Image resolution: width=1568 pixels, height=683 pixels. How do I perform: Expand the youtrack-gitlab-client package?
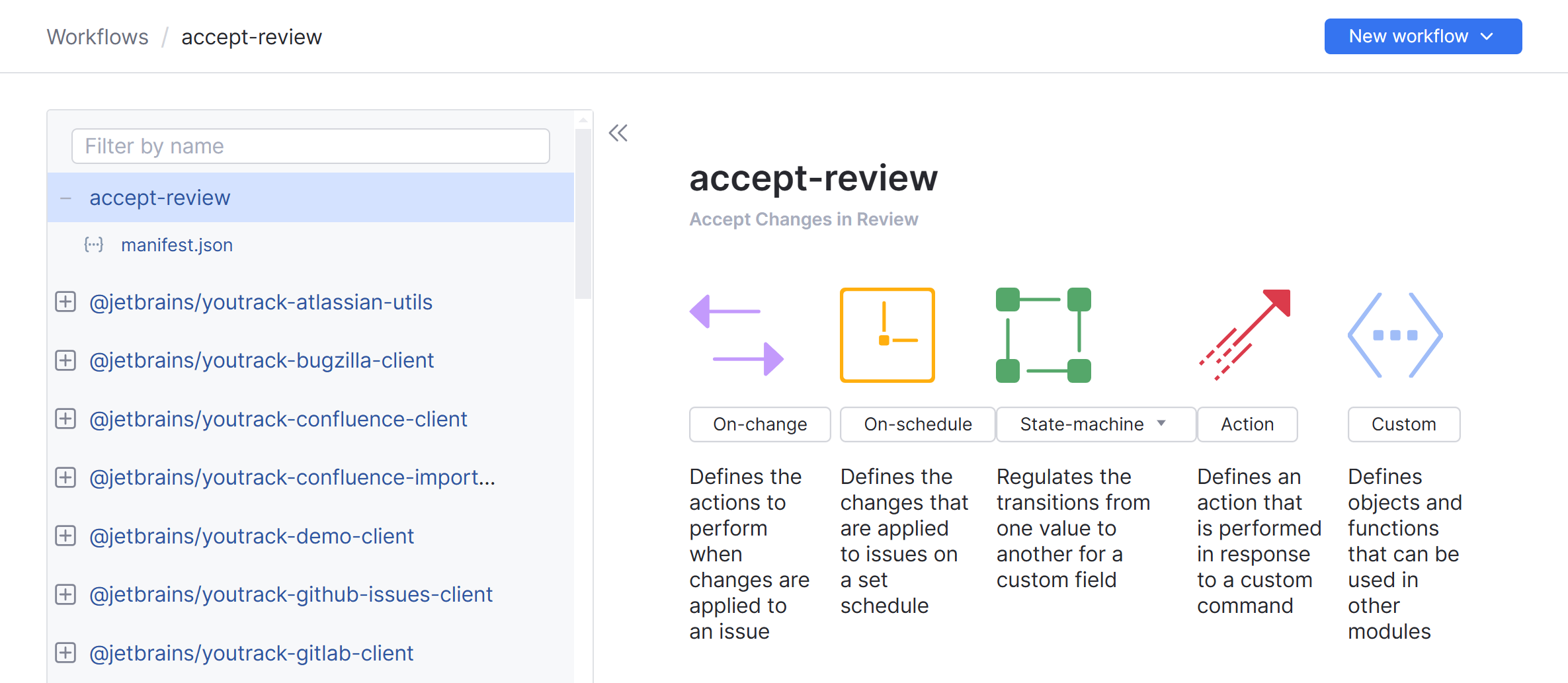(x=65, y=653)
